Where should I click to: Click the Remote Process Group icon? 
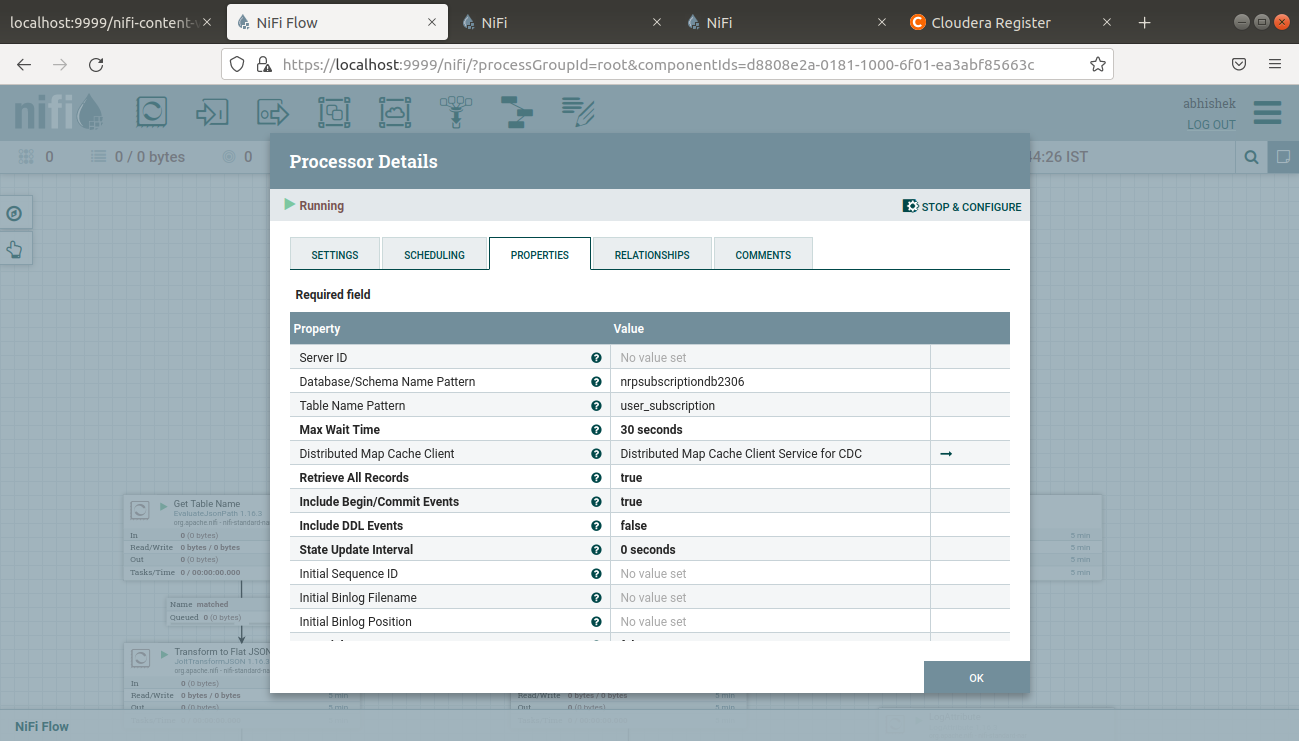[395, 112]
